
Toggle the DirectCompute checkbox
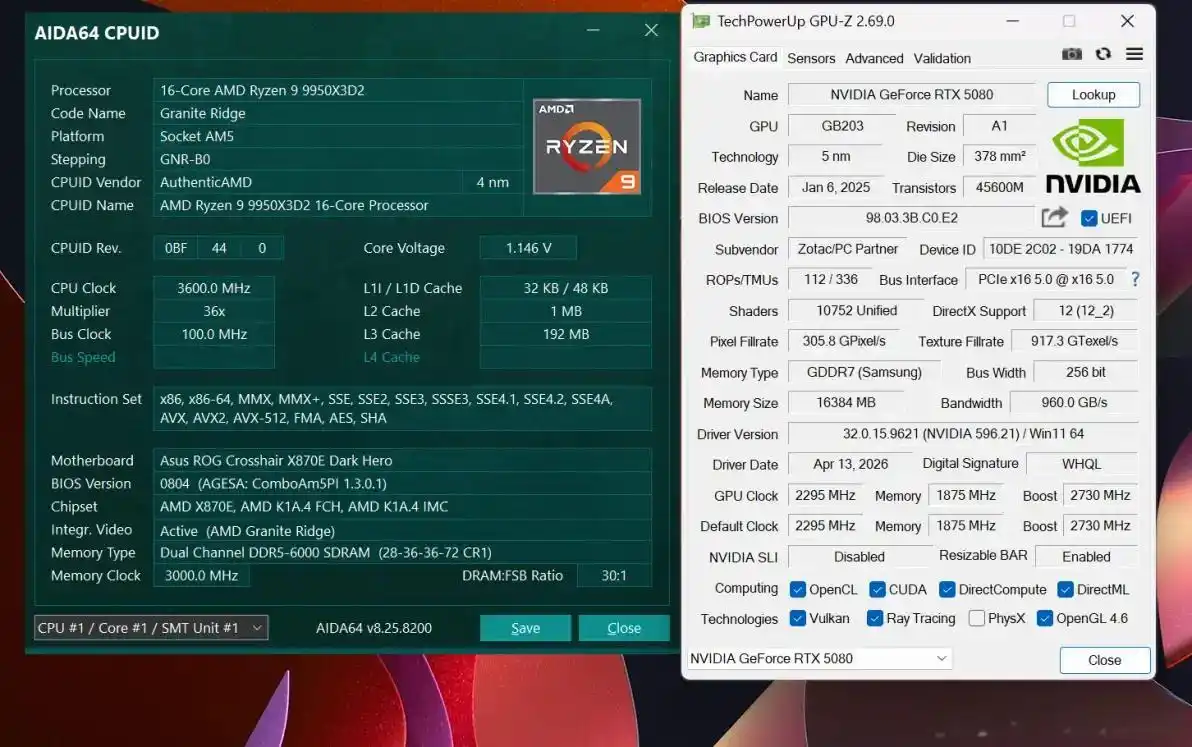946,589
